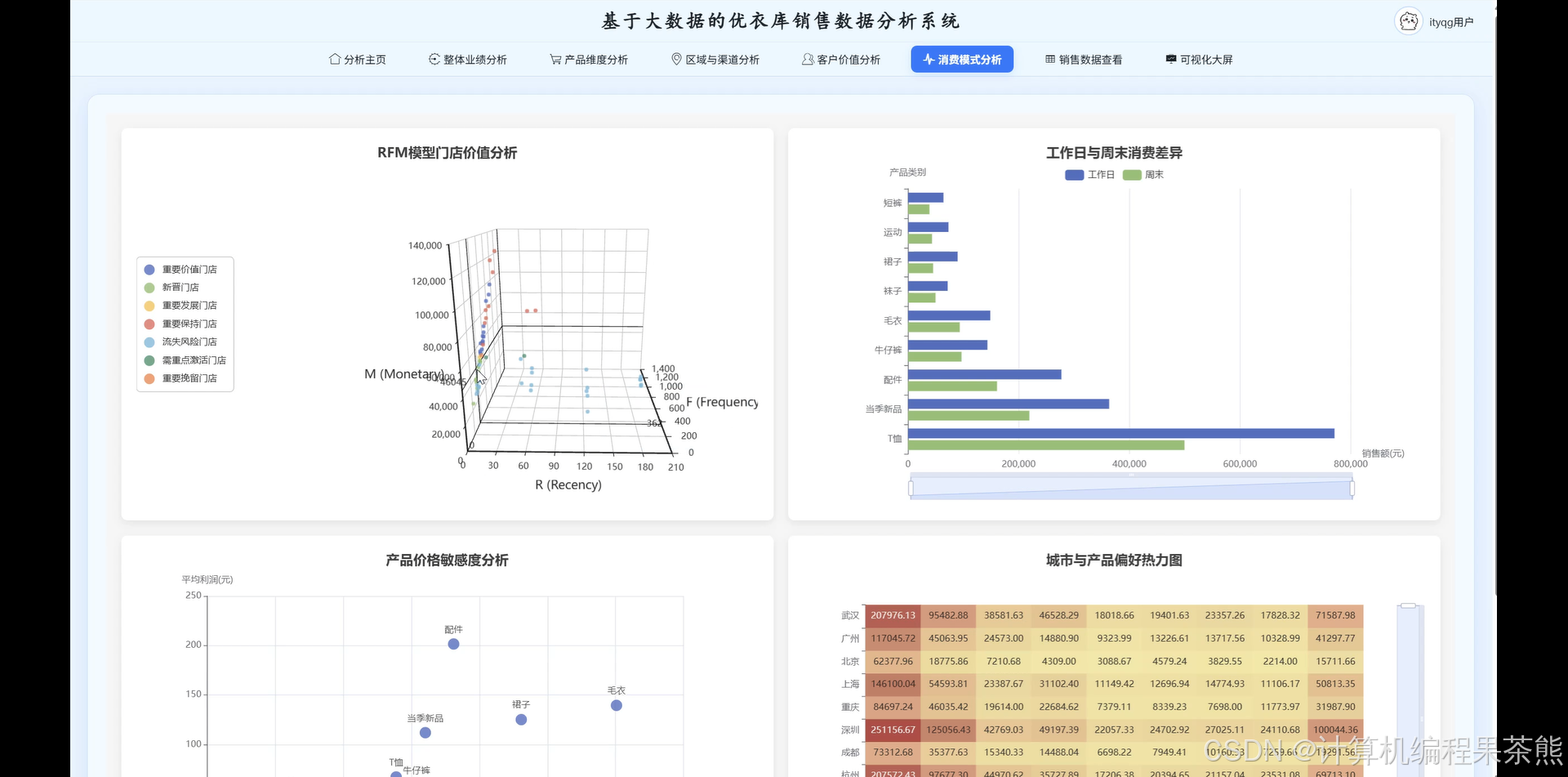Click heatmap cell 125056.43 in 深圳 row
Screen dimensions: 1568x777
pos(948,730)
